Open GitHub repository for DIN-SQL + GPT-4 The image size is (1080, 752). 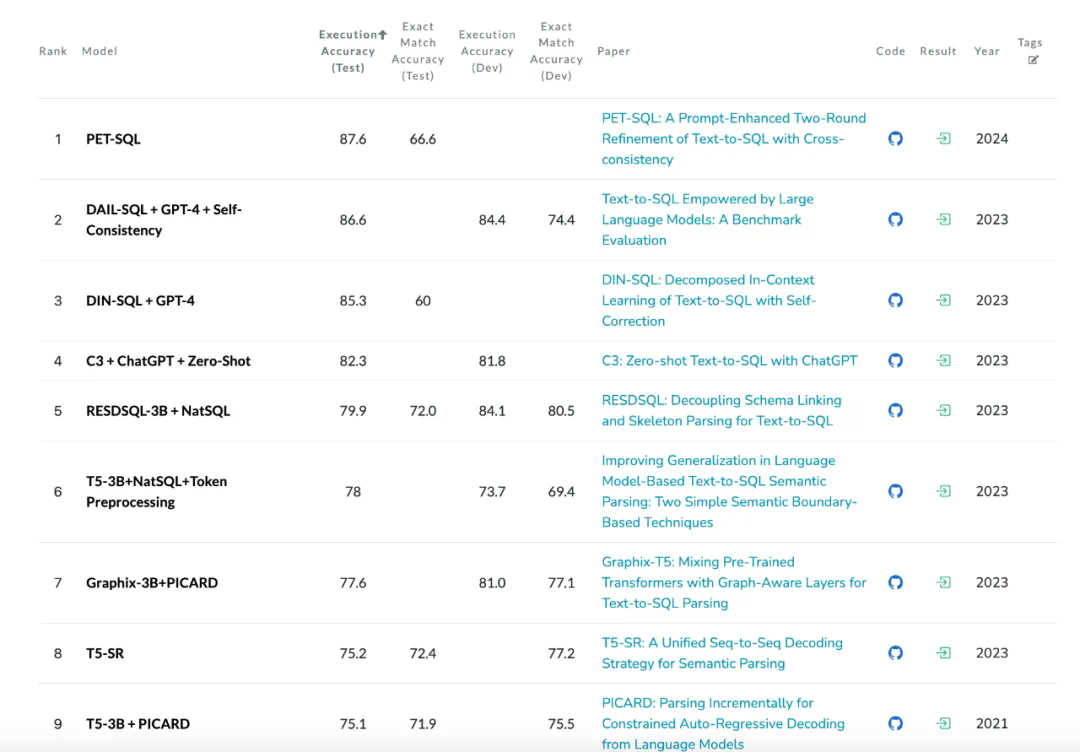[x=895, y=300]
